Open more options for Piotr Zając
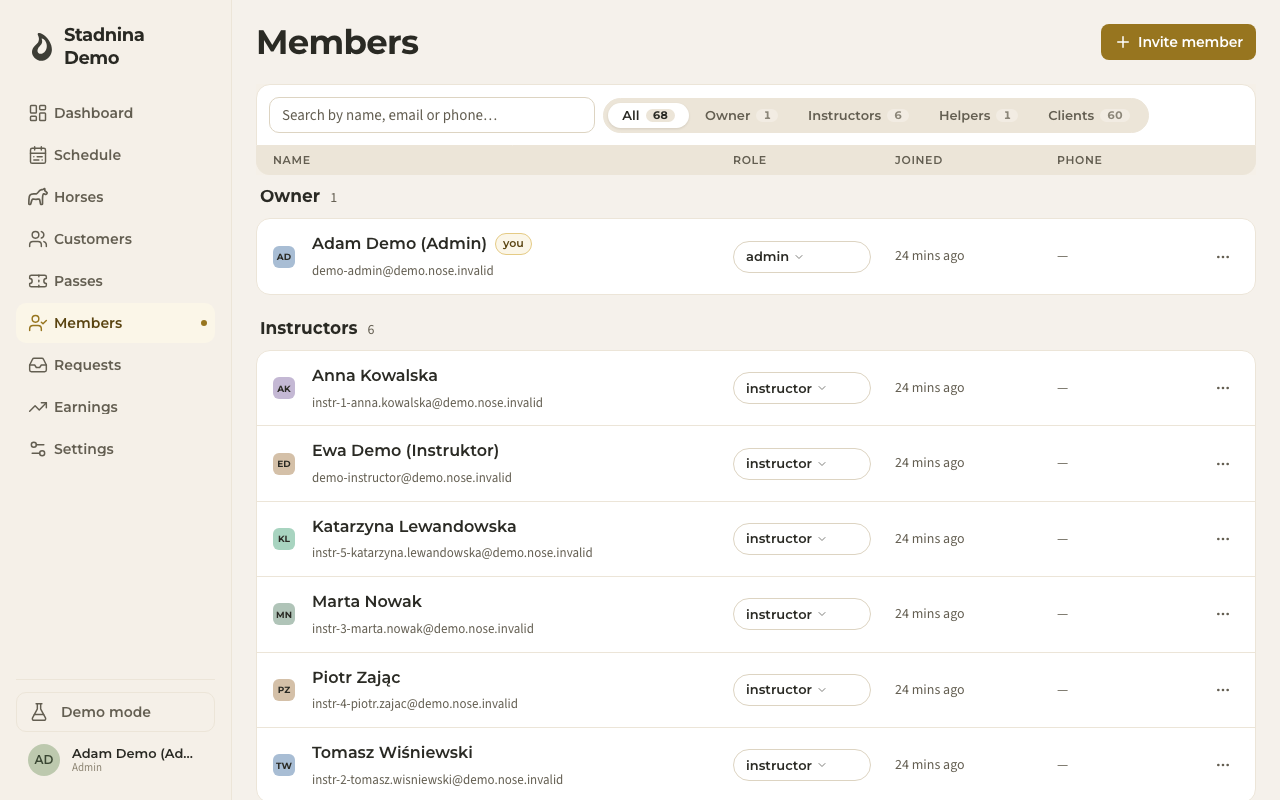Image resolution: width=1280 pixels, height=800 pixels. click(x=1222, y=690)
